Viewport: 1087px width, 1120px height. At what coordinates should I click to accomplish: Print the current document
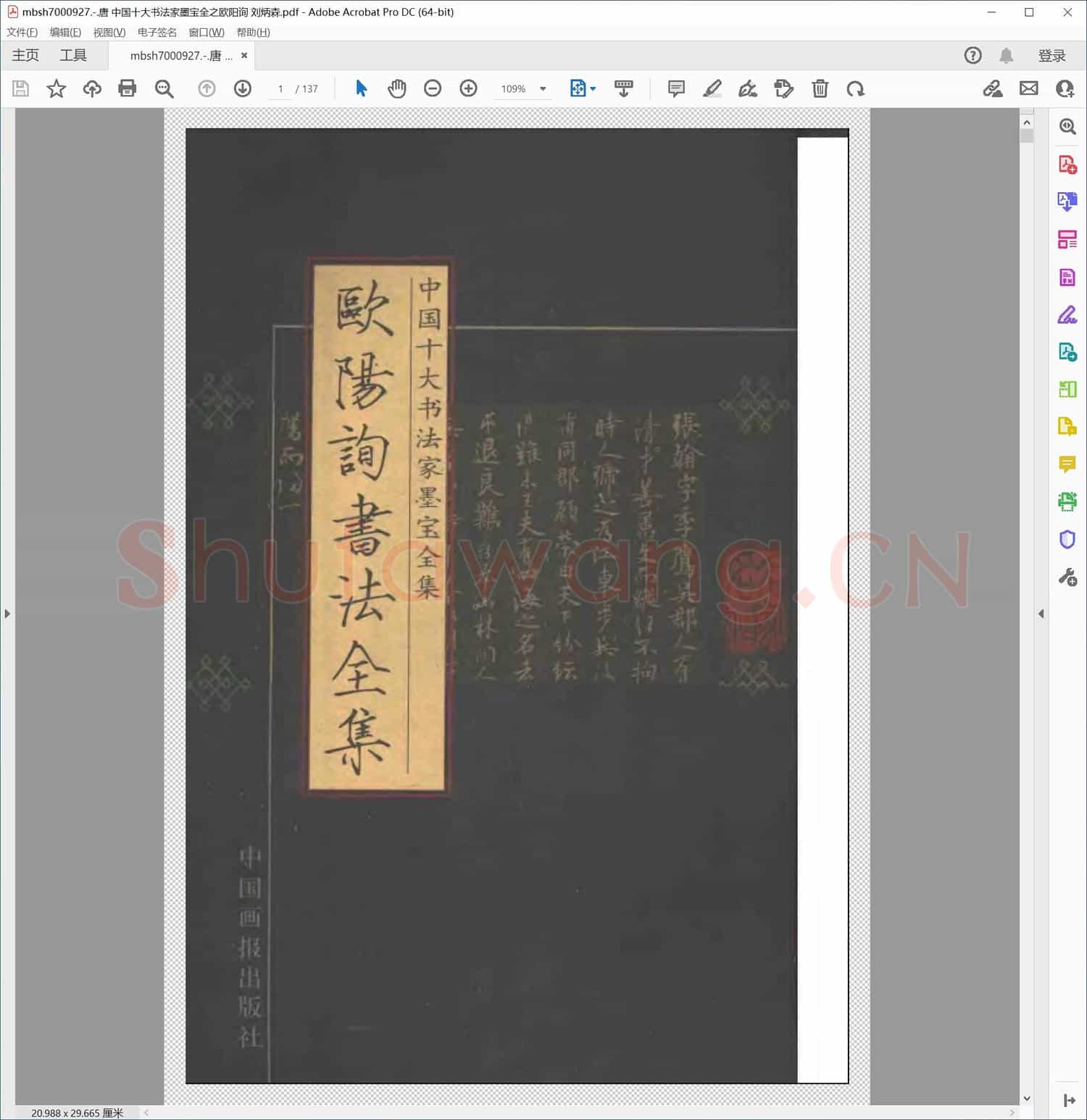(128, 88)
